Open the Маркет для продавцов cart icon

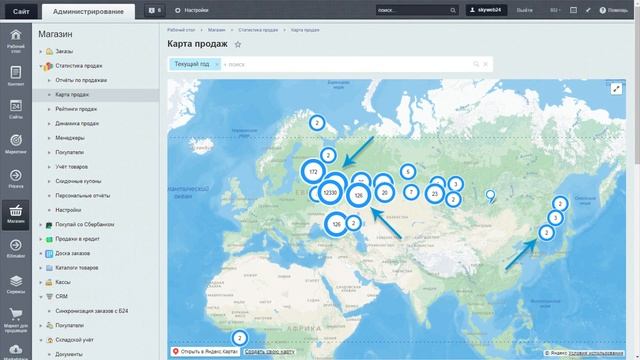[16, 320]
